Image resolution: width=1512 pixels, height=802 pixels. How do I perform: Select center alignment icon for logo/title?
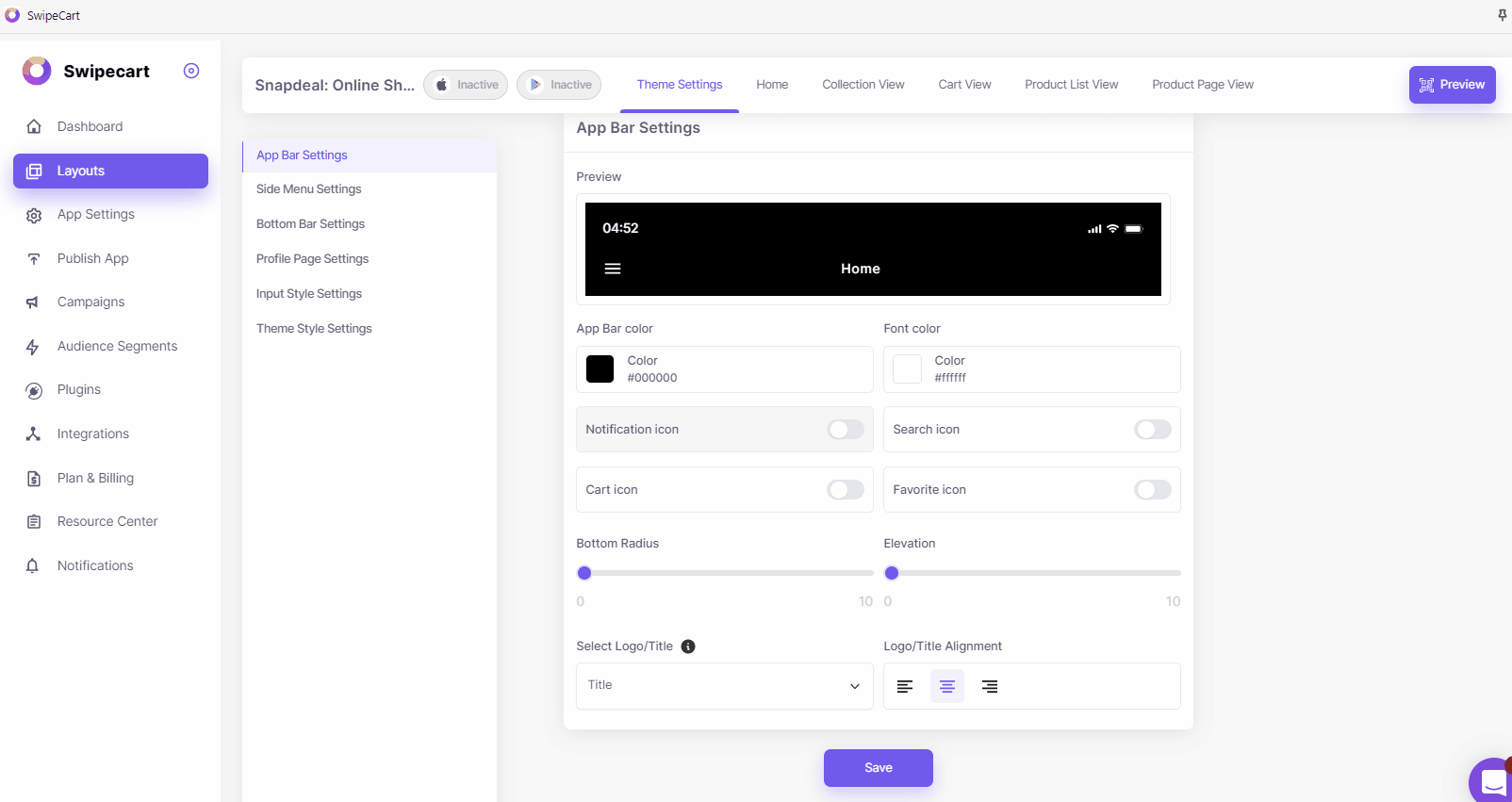coord(947,686)
